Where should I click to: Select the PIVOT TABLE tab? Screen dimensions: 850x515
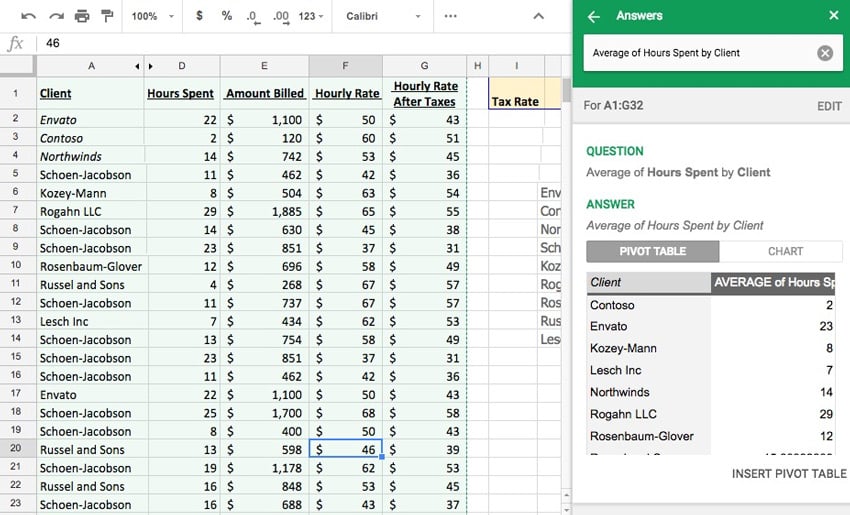[x=652, y=252]
